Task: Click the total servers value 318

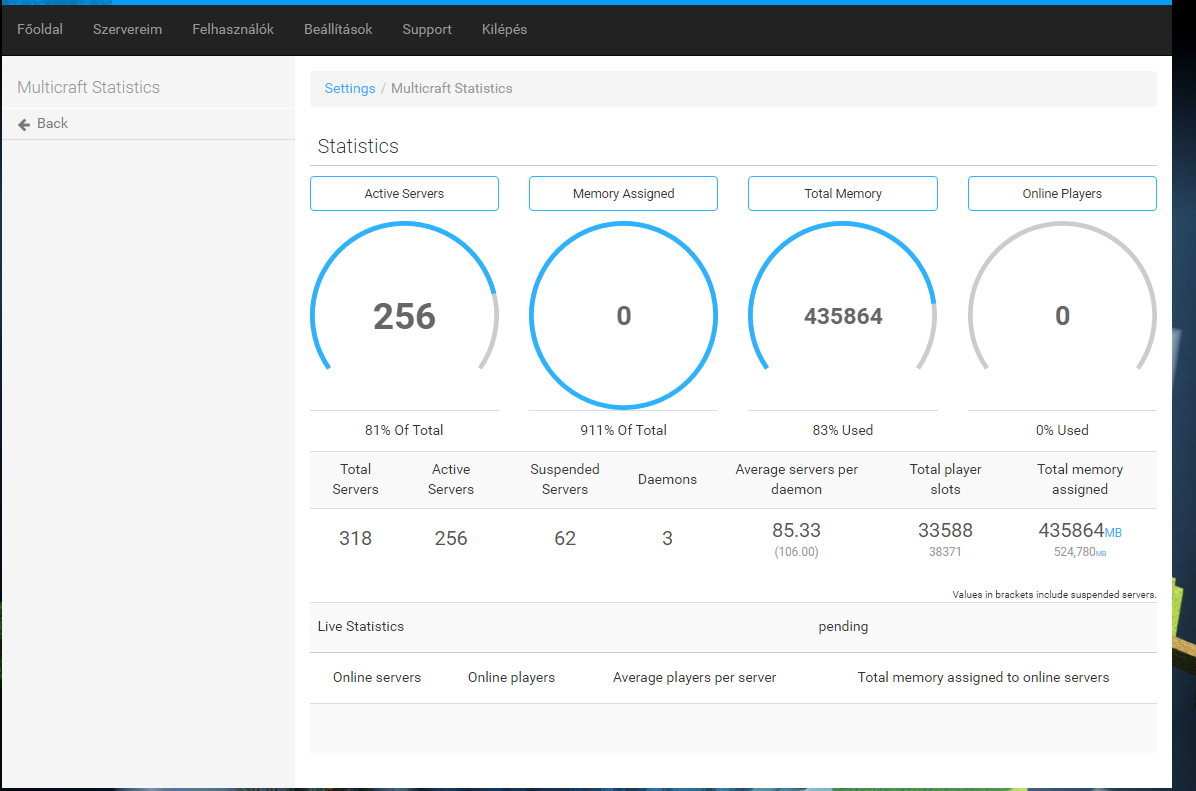Action: point(355,539)
